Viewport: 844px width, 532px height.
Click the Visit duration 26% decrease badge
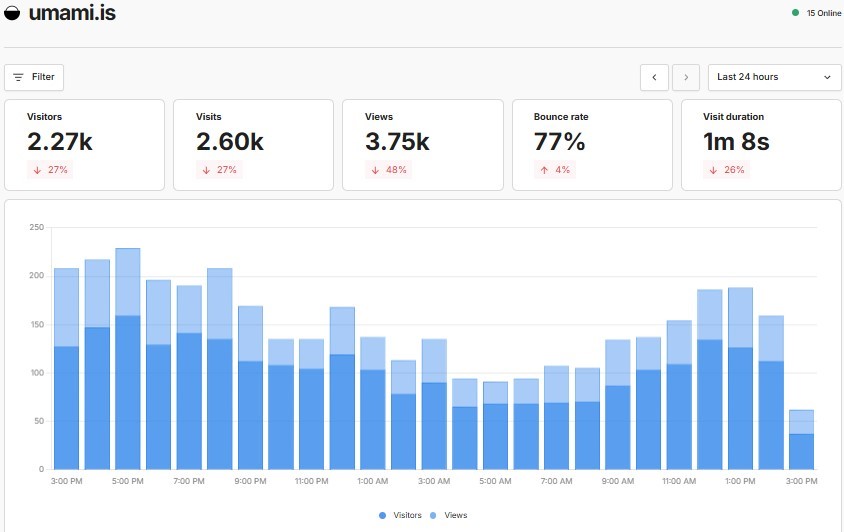coord(726,170)
